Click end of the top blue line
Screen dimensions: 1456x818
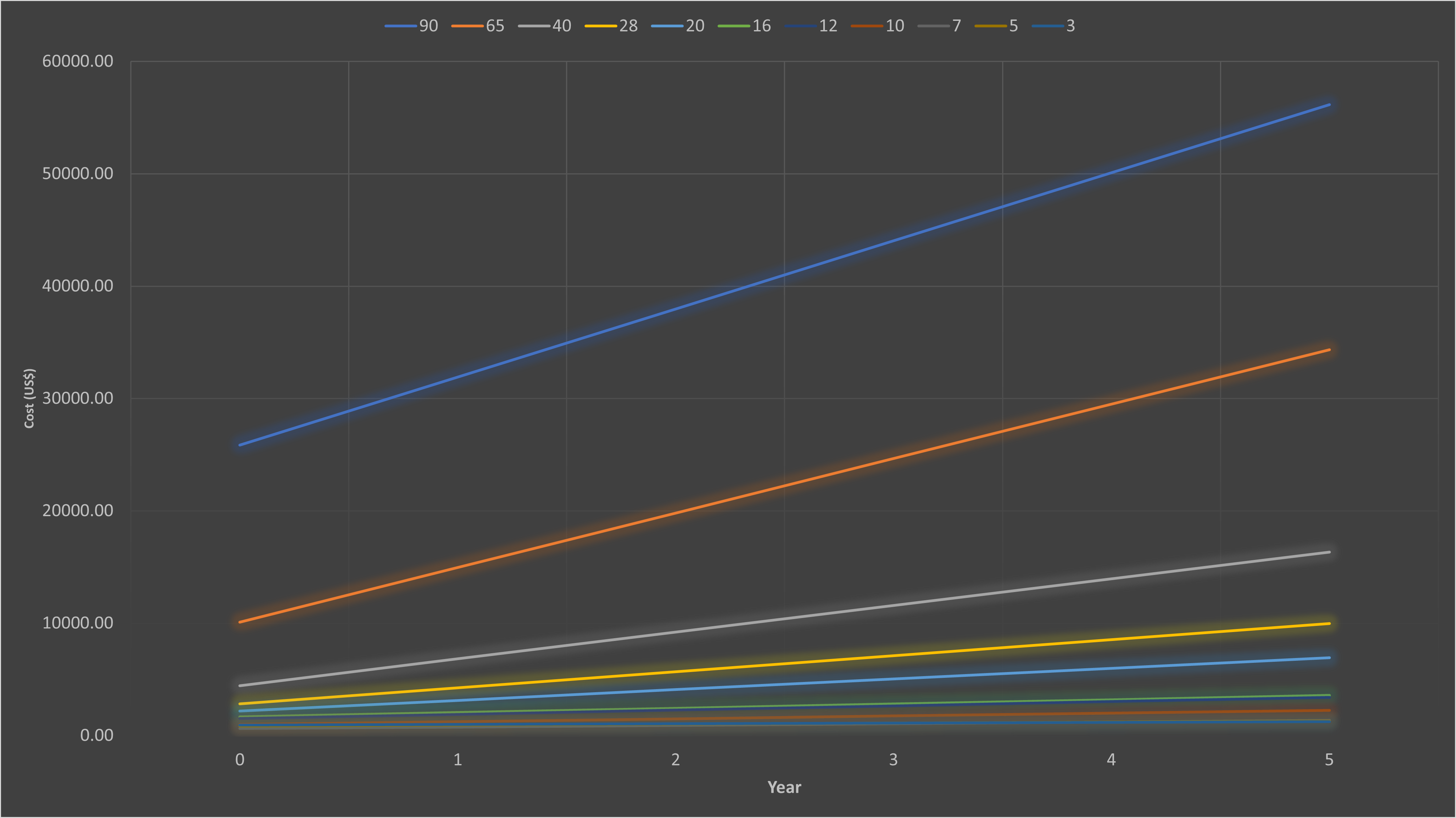click(1329, 105)
